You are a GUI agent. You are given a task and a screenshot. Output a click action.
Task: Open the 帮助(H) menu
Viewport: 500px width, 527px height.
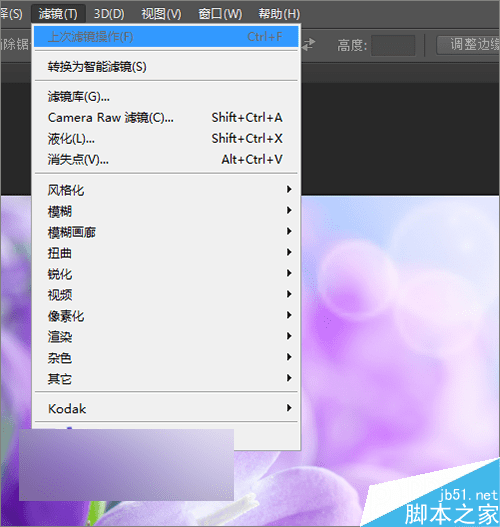(x=279, y=14)
